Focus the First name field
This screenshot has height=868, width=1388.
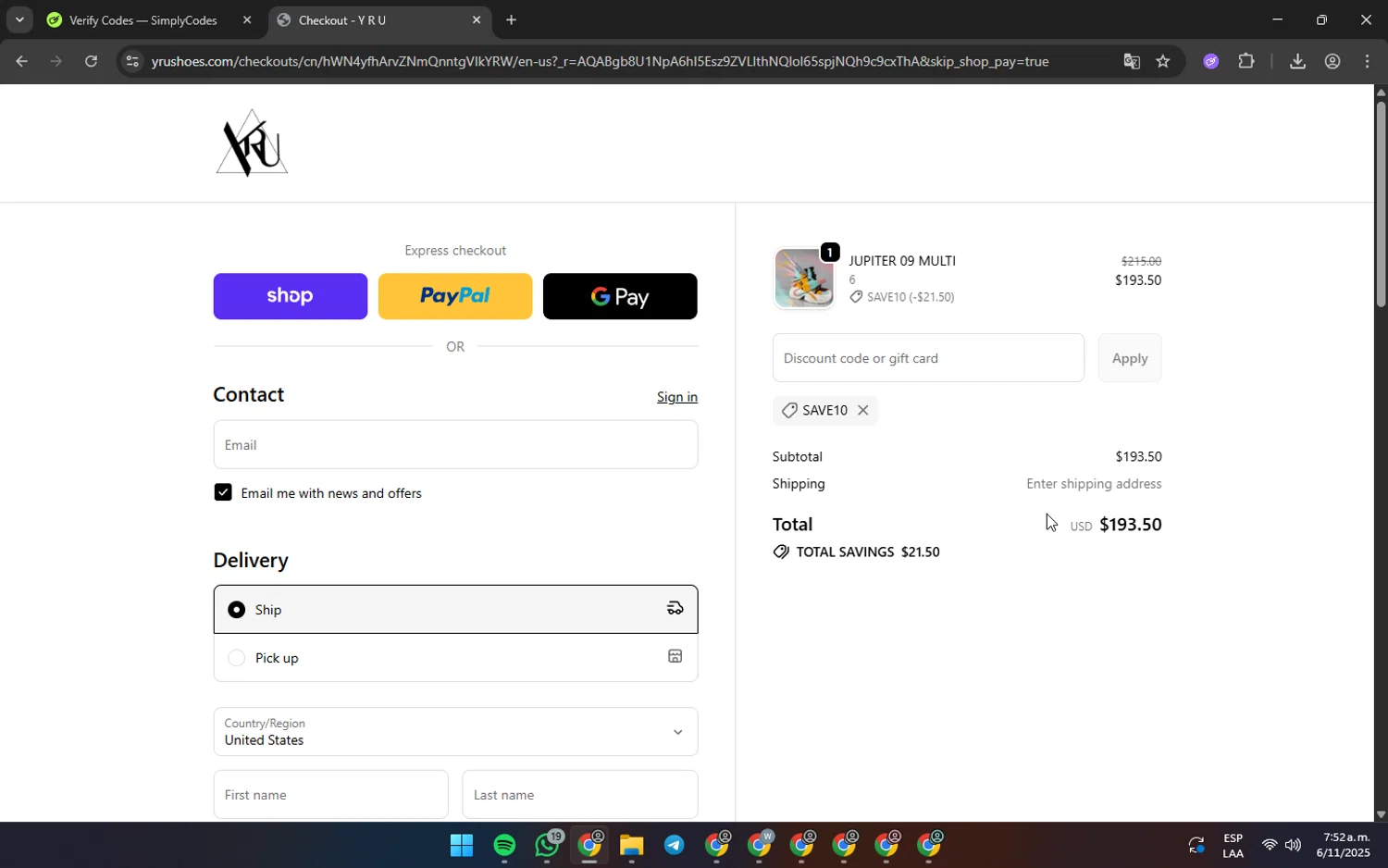tap(330, 795)
